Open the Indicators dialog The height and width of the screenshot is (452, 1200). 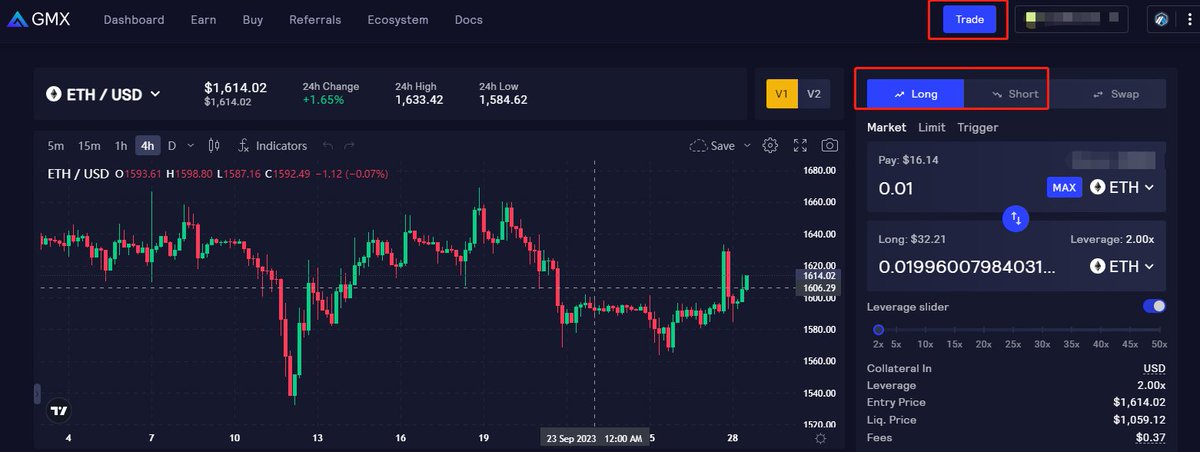click(271, 146)
